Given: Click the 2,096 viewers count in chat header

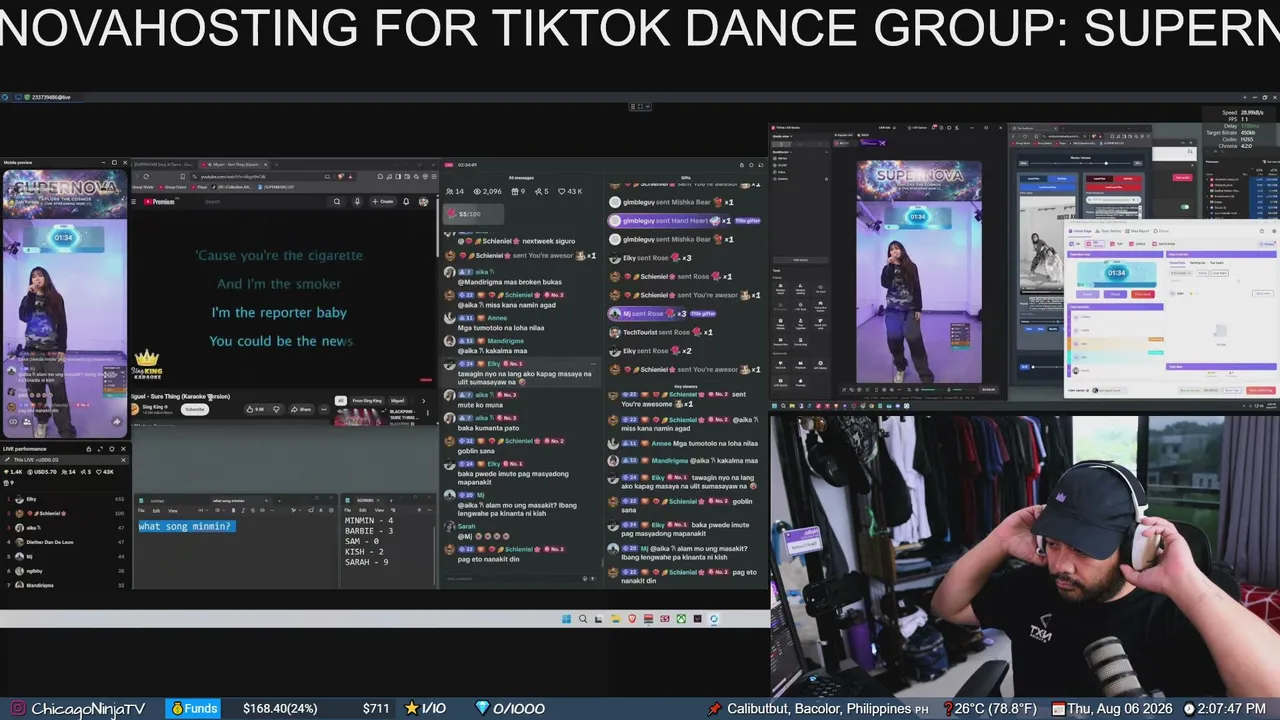Looking at the screenshot, I should click(487, 191).
